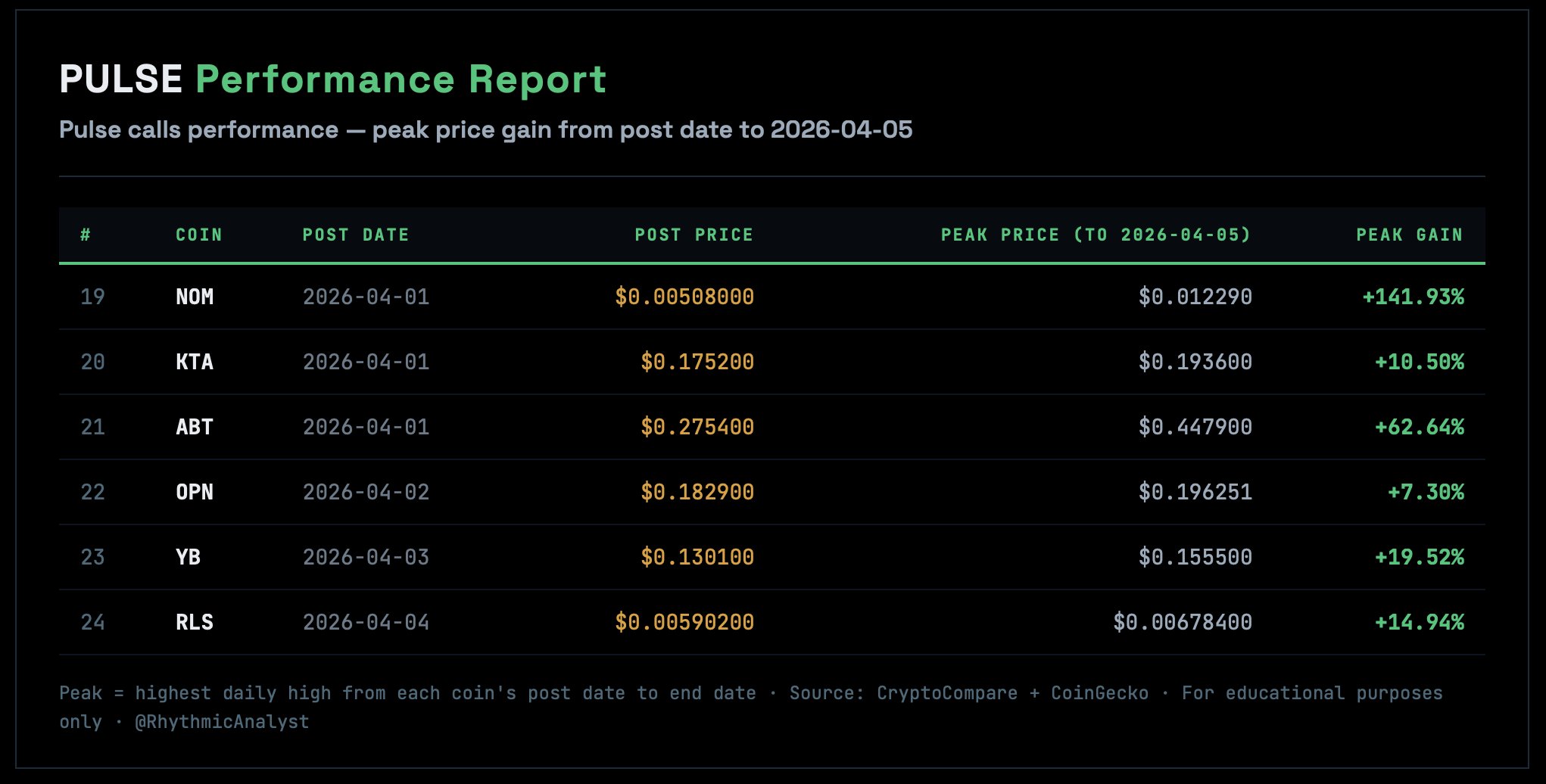The height and width of the screenshot is (784, 1546).
Task: Click the POST DATE column header
Action: tap(355, 235)
